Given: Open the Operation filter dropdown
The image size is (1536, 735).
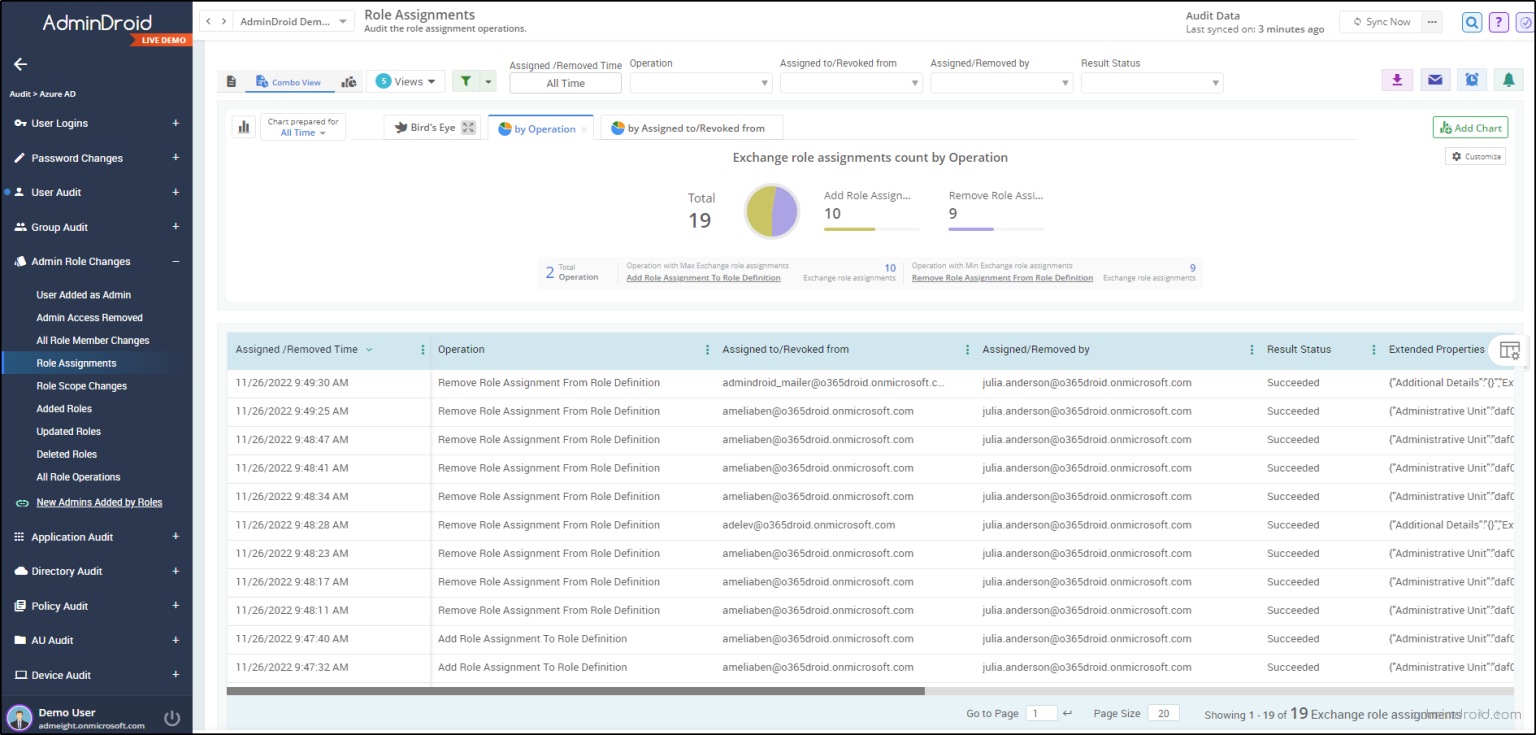Looking at the screenshot, I should click(700, 83).
